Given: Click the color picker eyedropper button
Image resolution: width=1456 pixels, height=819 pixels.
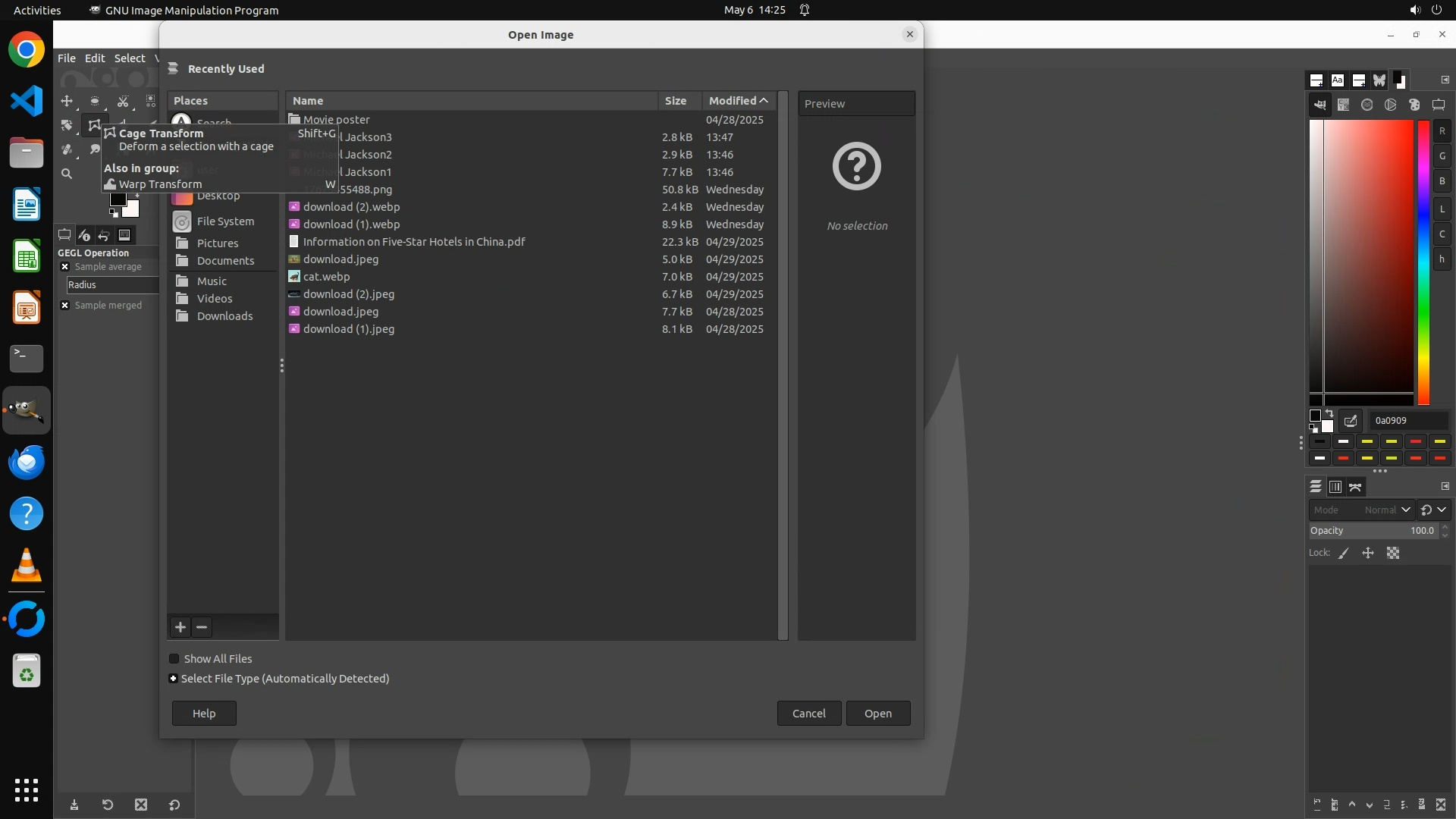Looking at the screenshot, I should tap(1351, 420).
